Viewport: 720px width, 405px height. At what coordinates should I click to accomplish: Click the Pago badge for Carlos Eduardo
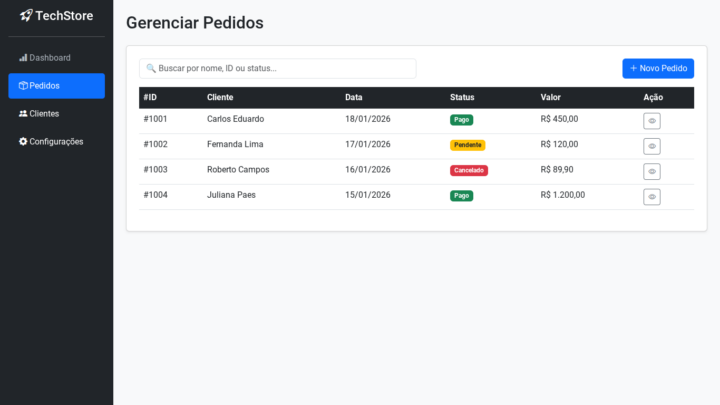[x=461, y=120]
